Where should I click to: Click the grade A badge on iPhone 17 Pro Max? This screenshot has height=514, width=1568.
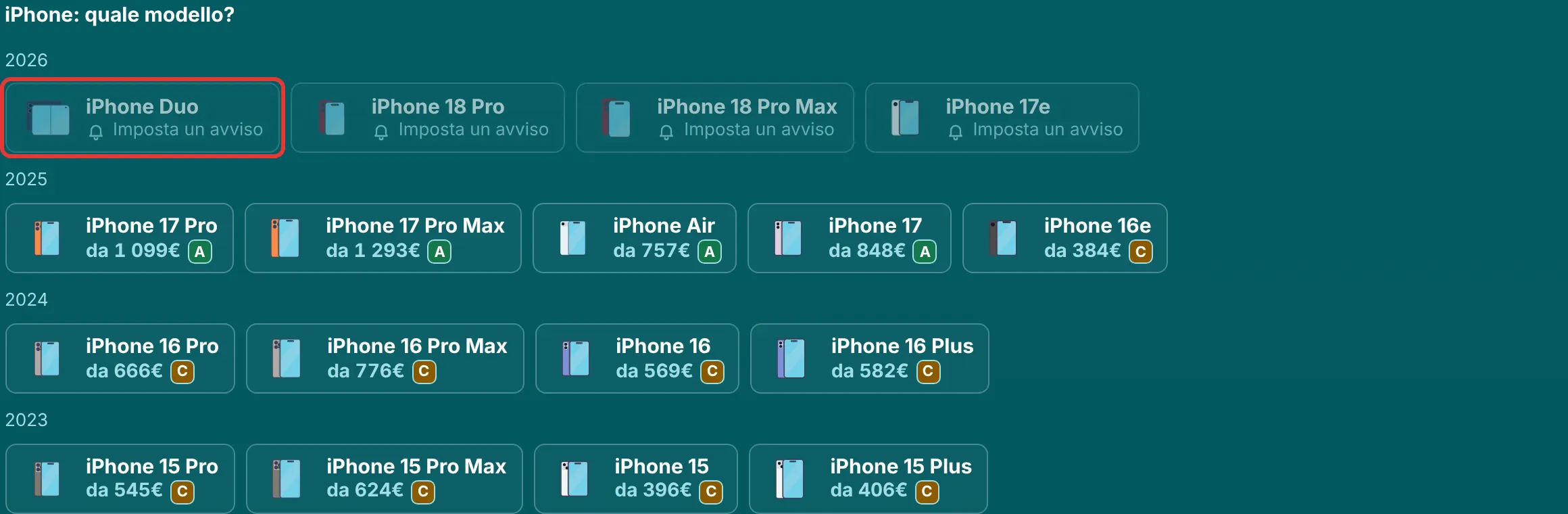click(439, 252)
